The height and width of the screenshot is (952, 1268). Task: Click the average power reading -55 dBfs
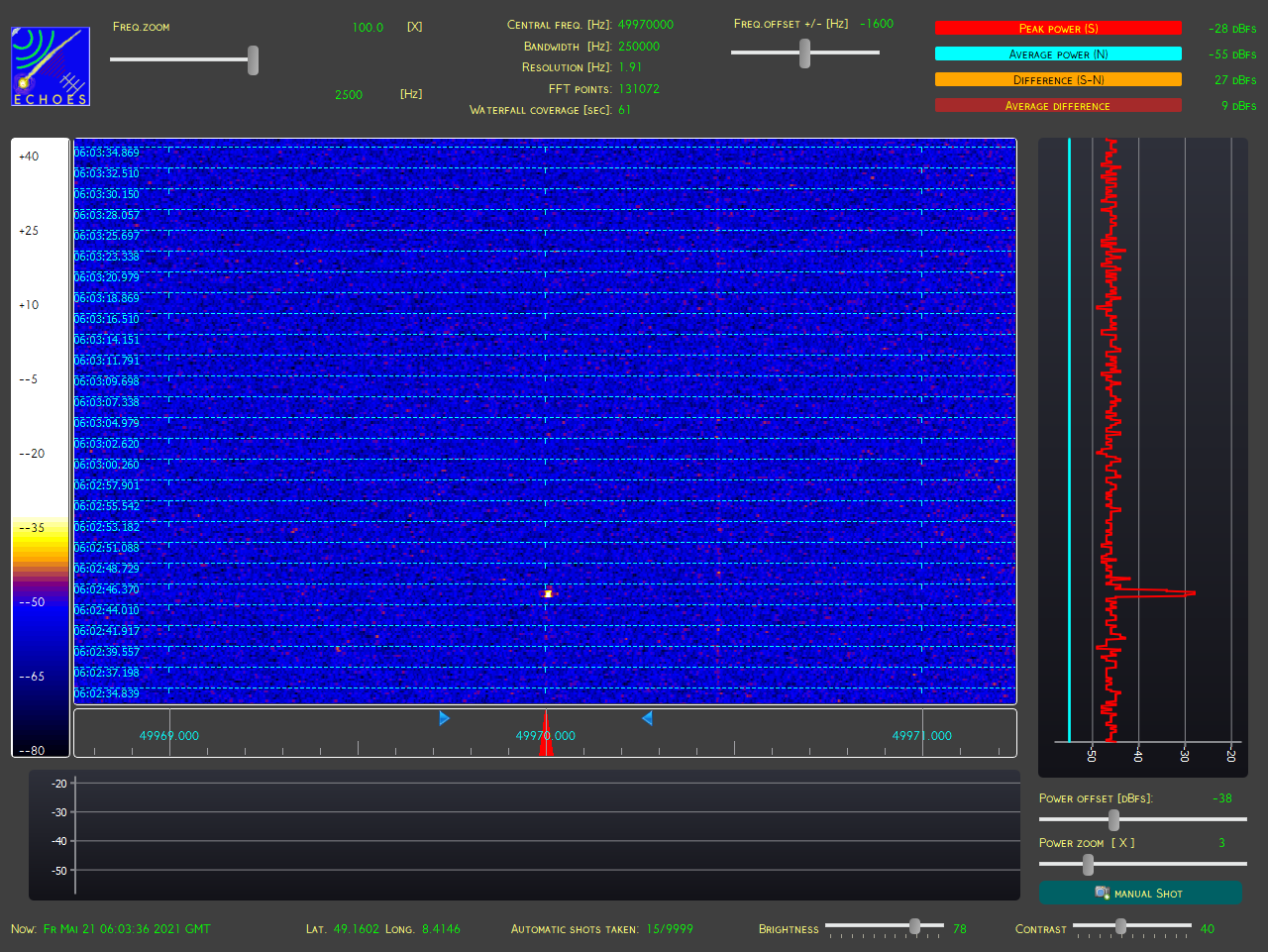(1232, 54)
